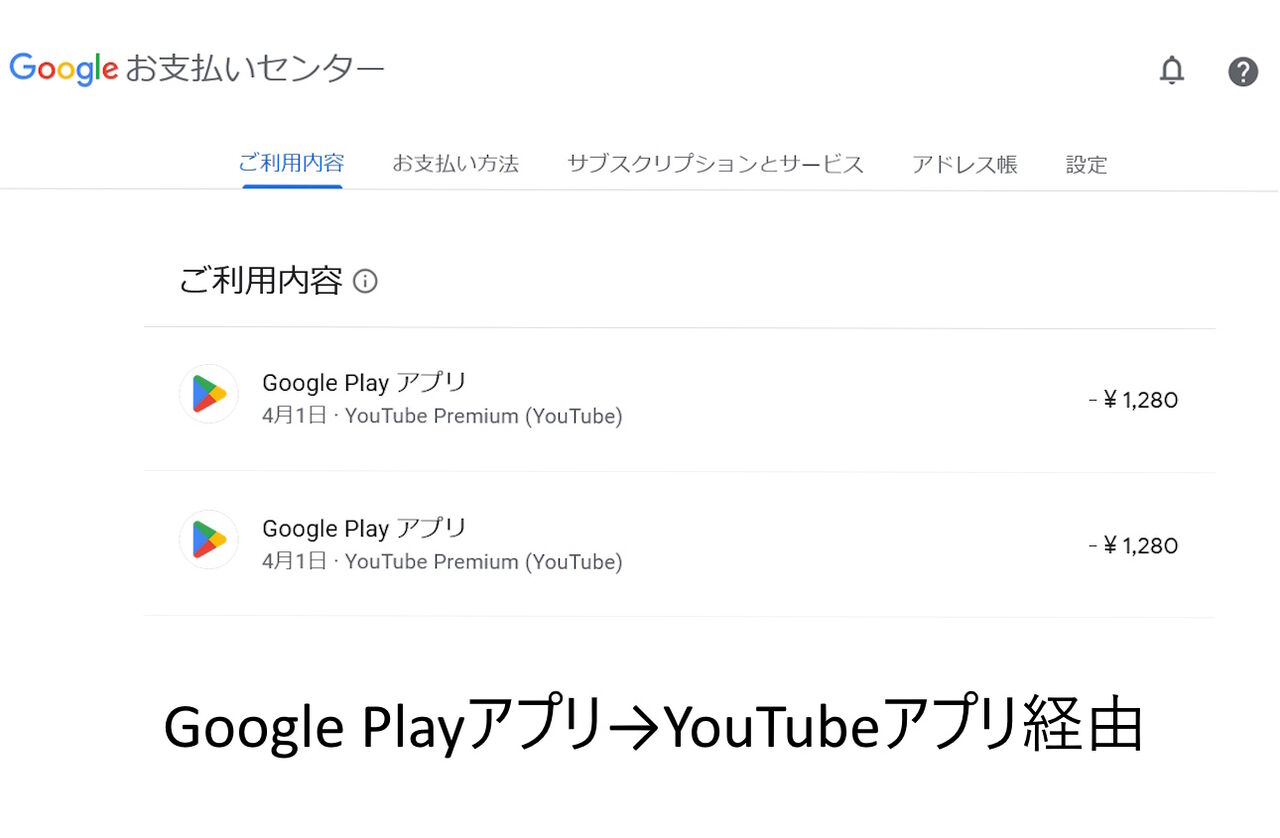Open the 設定 tab
Screen dimensions: 1280x838
coord(1086,164)
